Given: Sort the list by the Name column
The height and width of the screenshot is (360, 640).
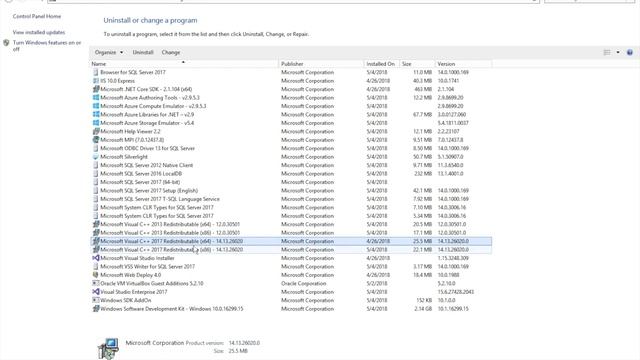Looking at the screenshot, I should [x=184, y=64].
